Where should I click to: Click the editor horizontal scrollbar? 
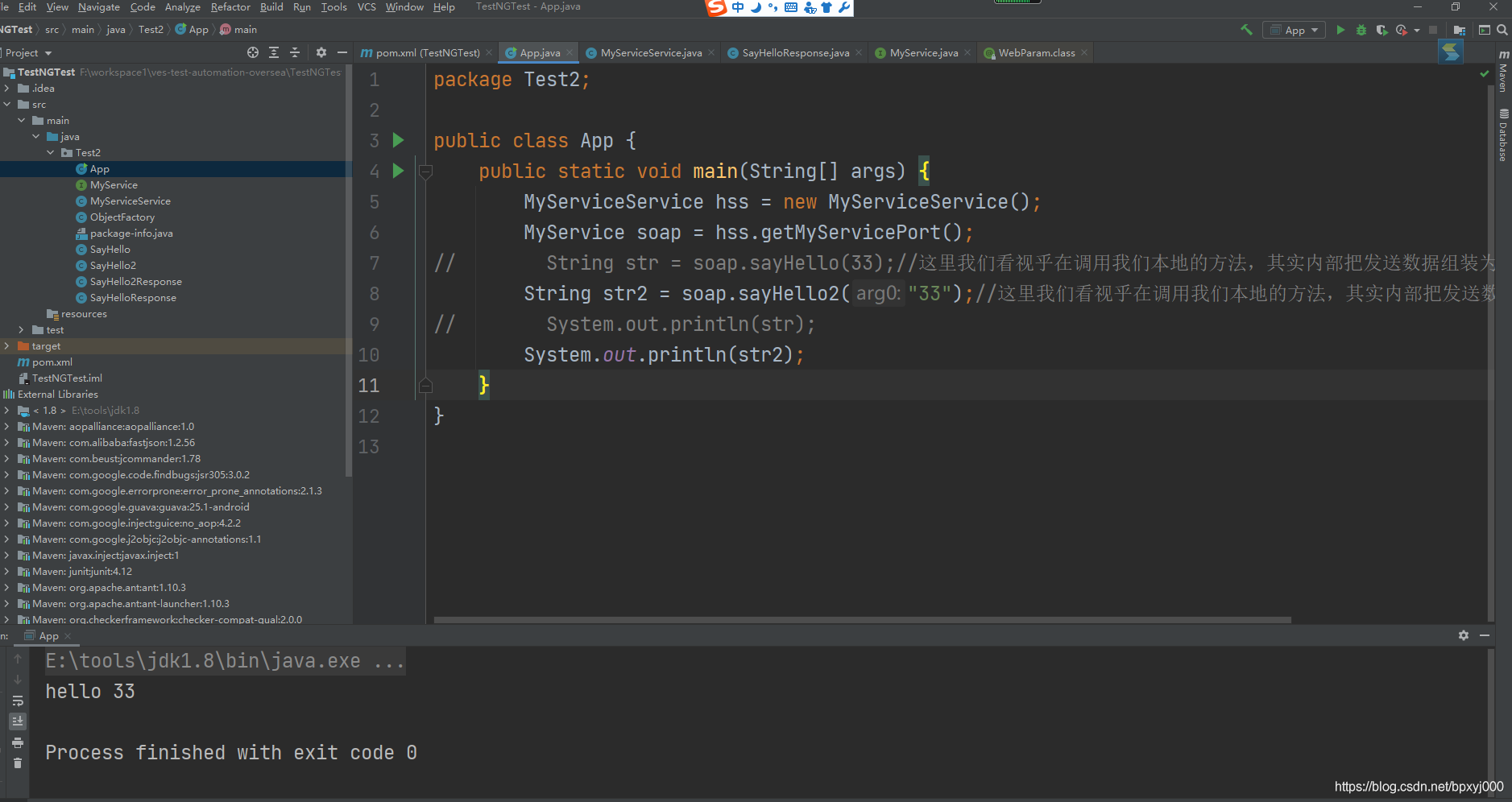tap(862, 620)
